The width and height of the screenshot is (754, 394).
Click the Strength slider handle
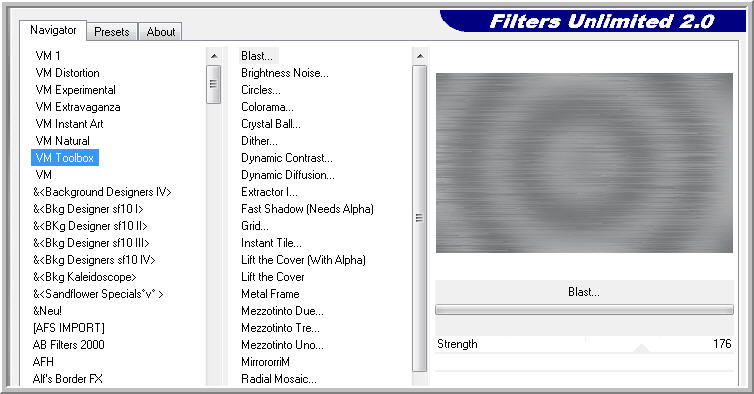(x=641, y=348)
